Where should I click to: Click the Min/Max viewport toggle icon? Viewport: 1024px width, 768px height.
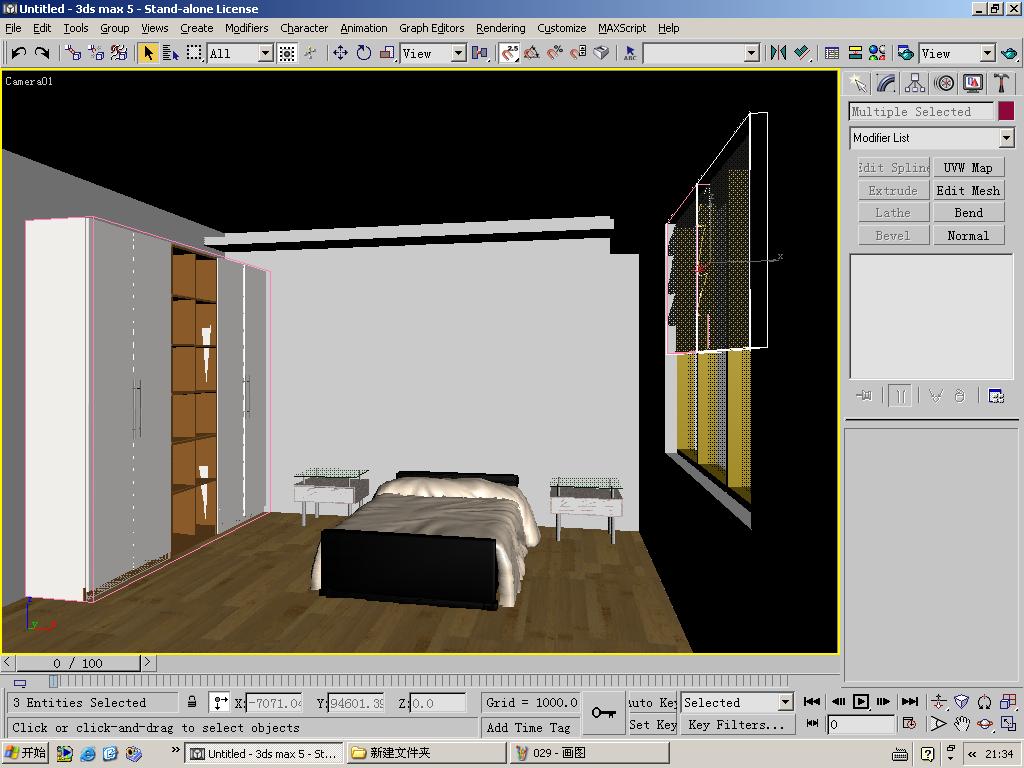(x=1008, y=724)
